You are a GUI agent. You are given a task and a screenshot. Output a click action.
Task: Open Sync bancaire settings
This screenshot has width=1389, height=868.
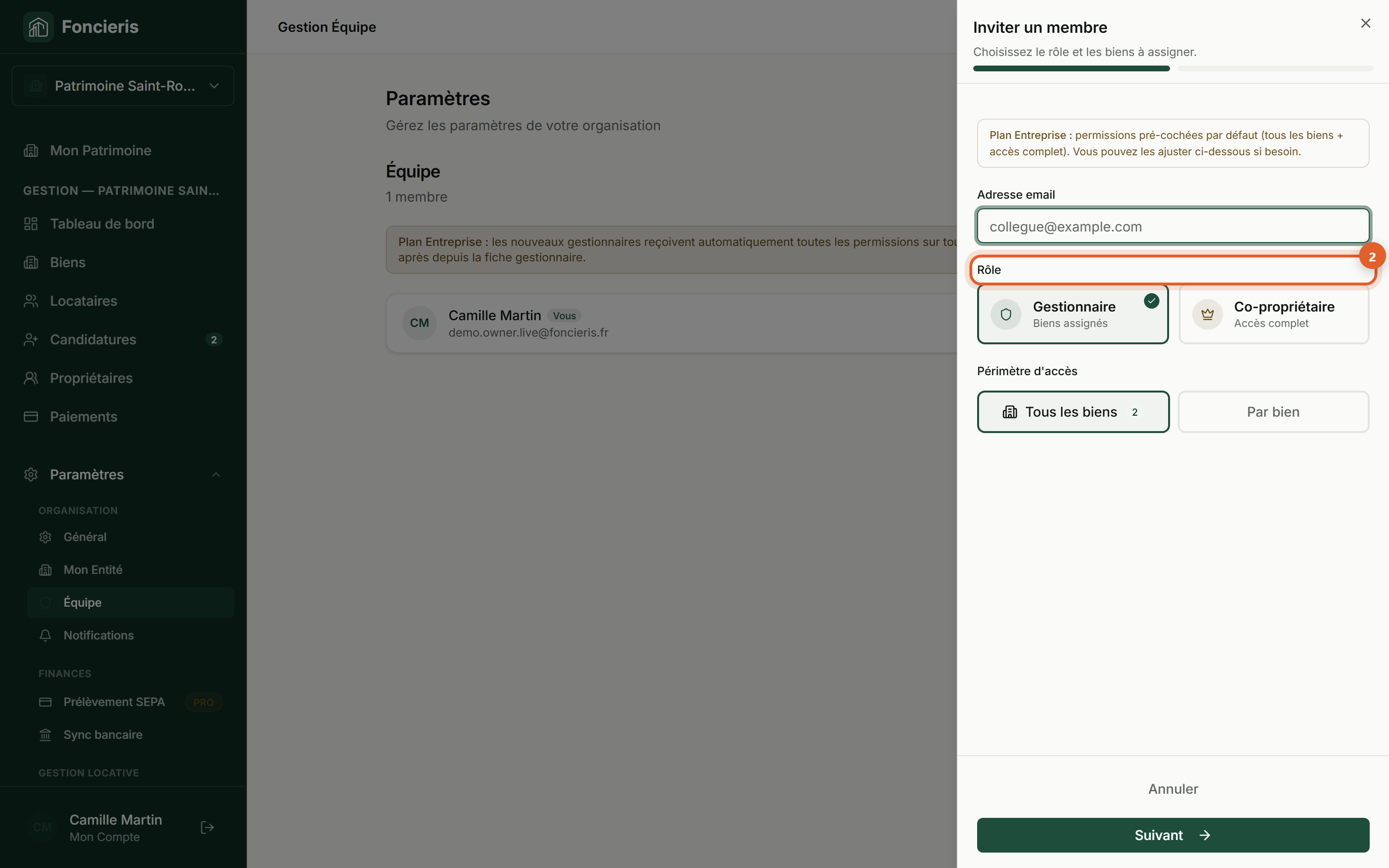[130, 734]
